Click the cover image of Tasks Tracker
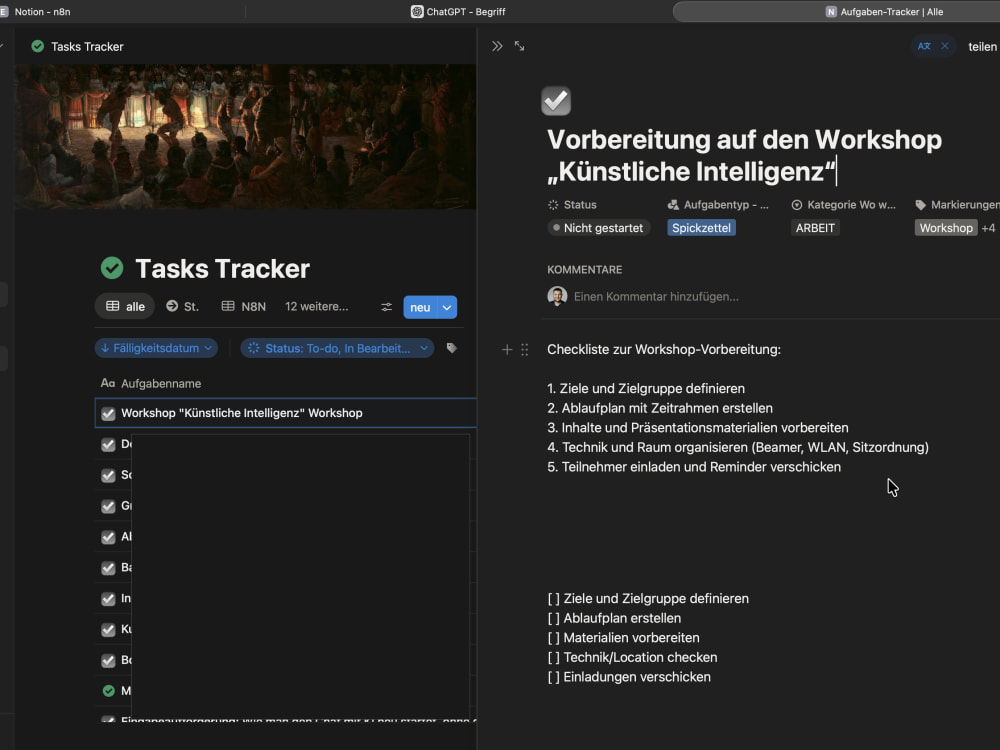The height and width of the screenshot is (750, 1000). pyautogui.click(x=246, y=136)
